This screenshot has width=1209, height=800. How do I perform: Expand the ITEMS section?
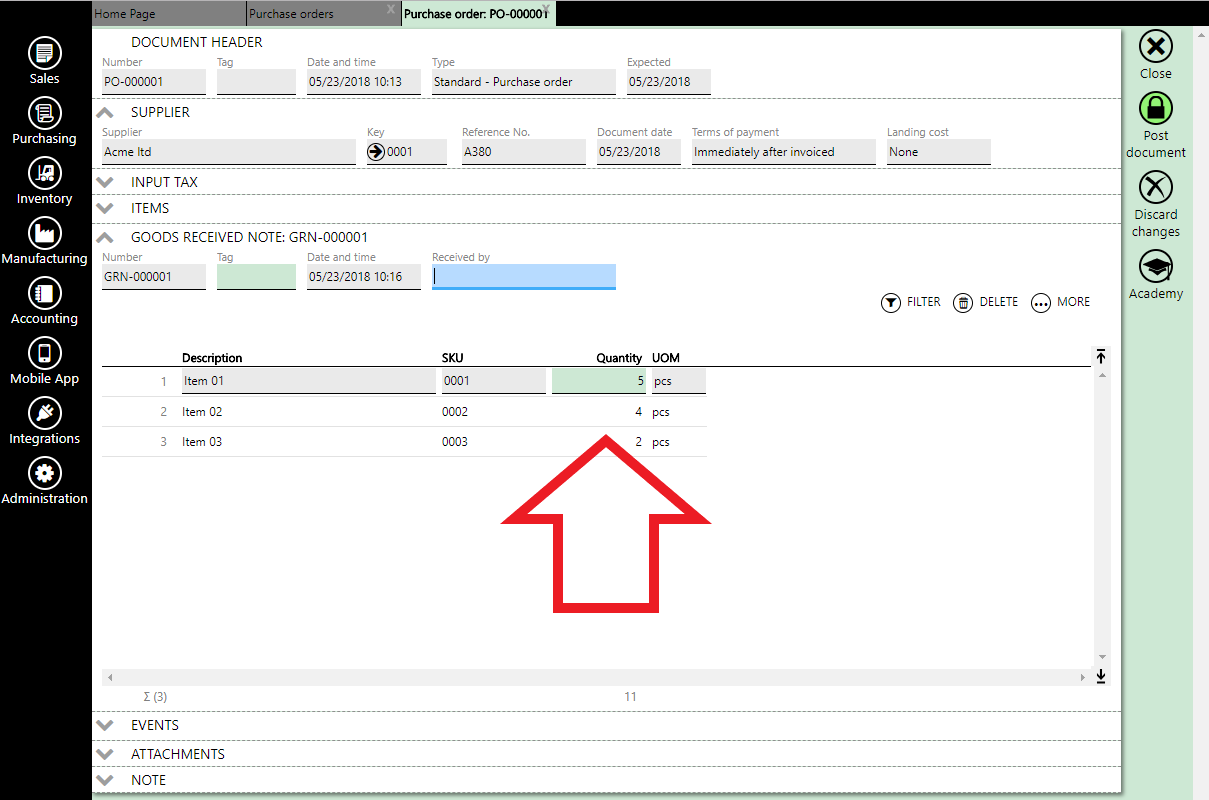coord(105,208)
